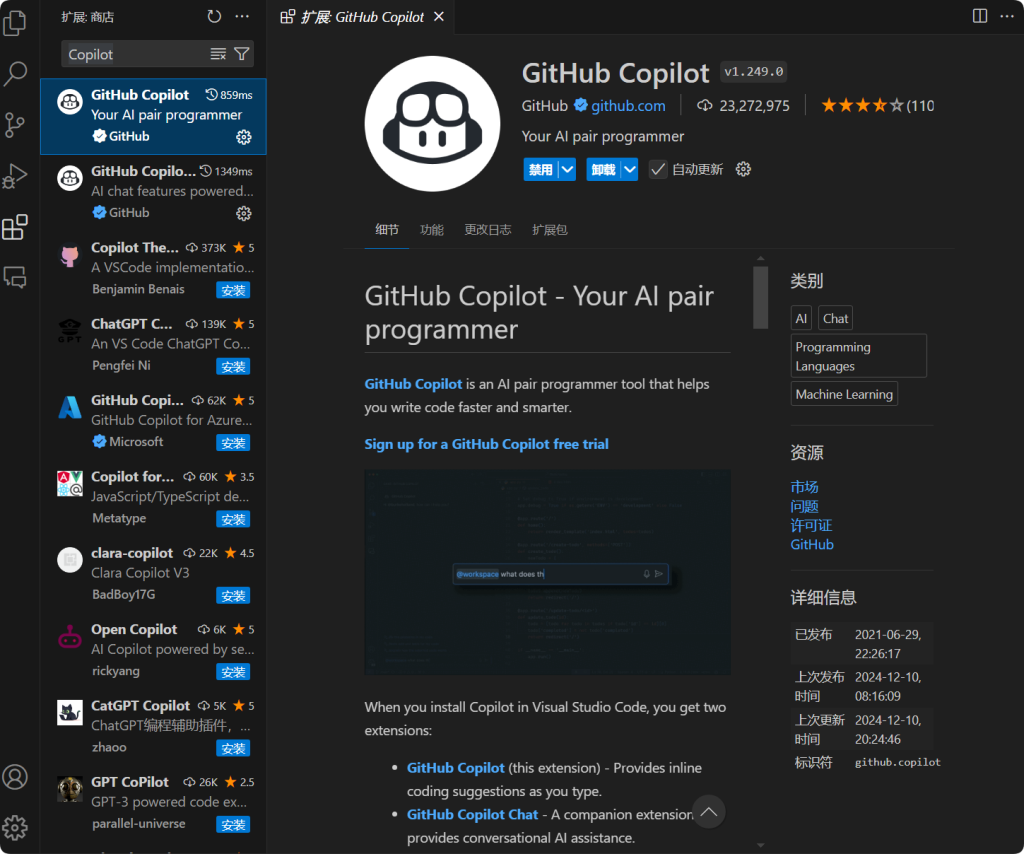Switch to the 功能 tab

(432, 230)
